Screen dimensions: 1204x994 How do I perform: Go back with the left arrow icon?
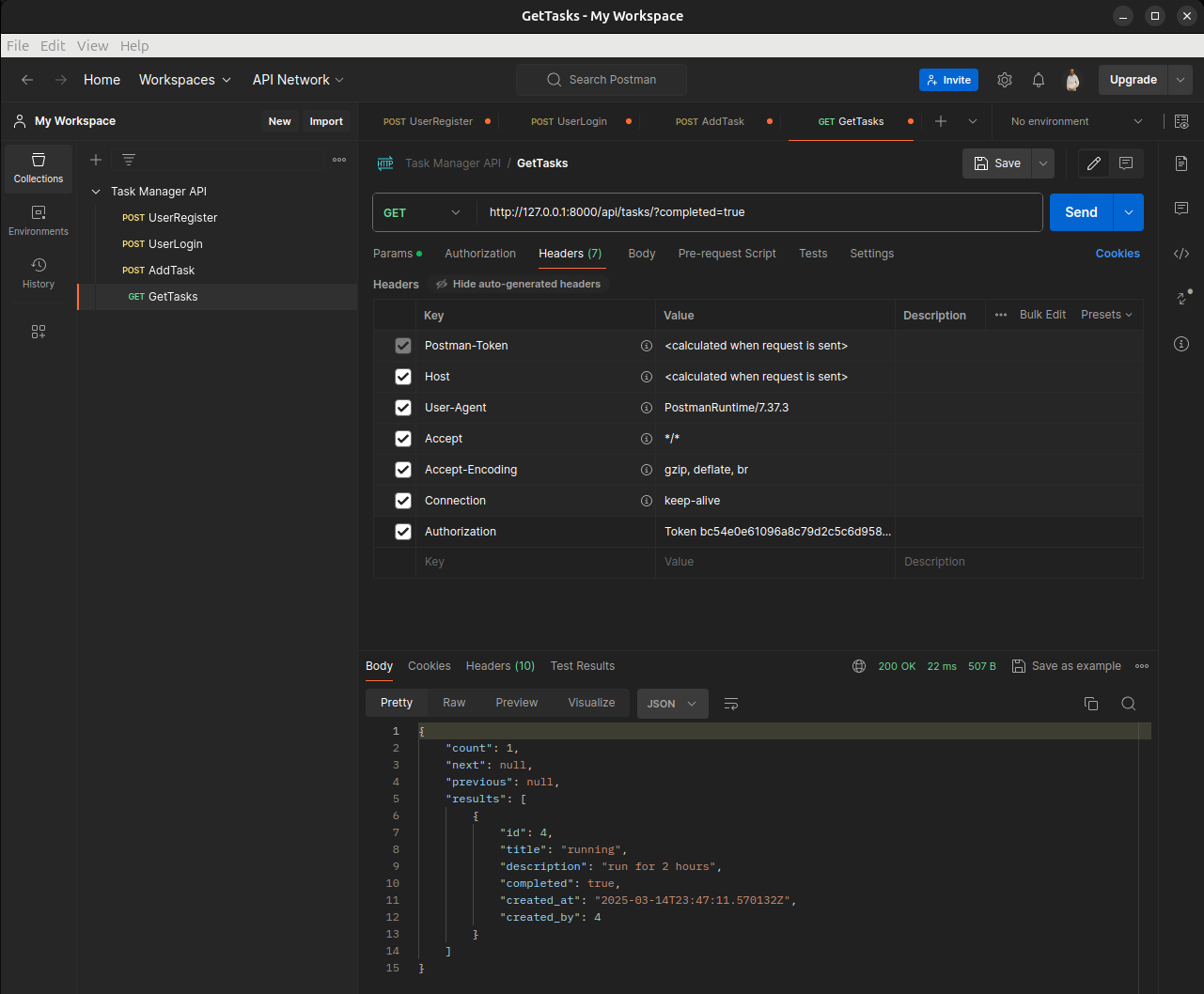[x=27, y=80]
